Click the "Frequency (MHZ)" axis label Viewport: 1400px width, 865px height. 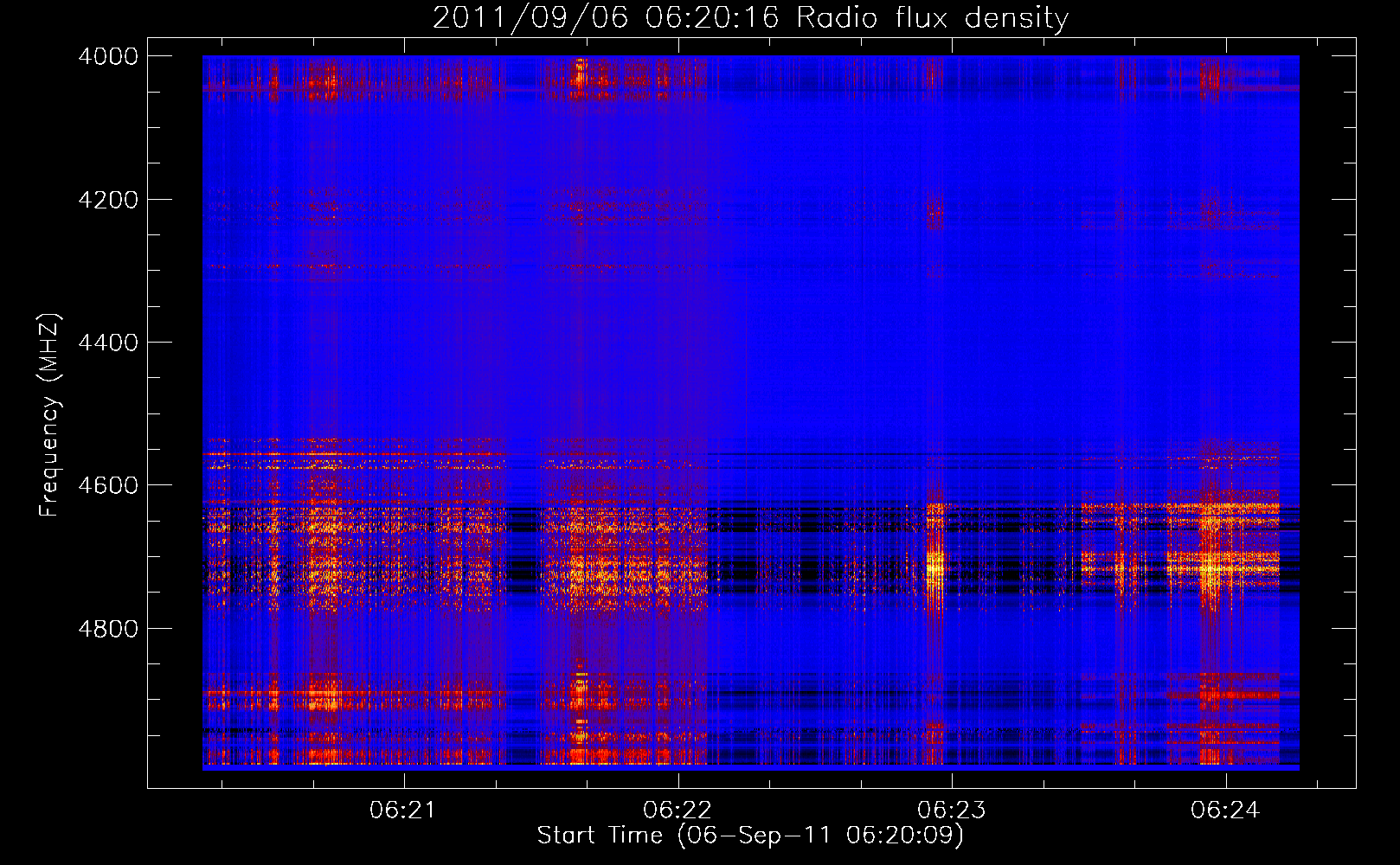[50, 415]
